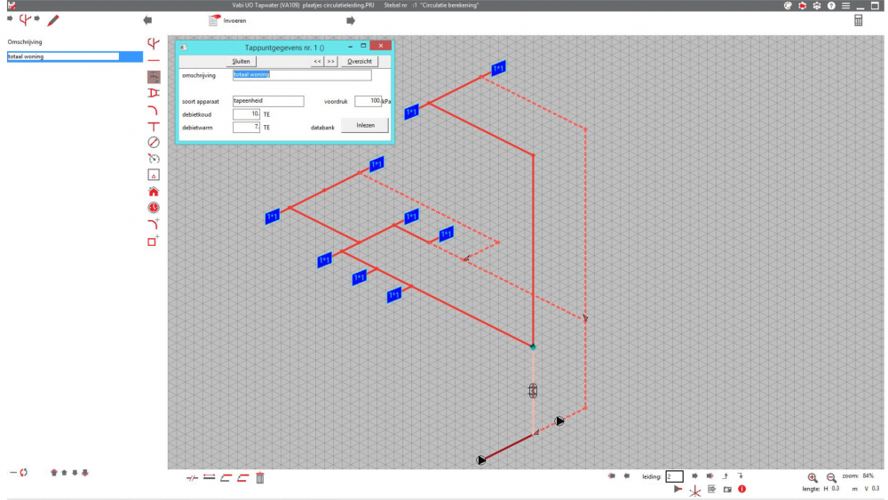Open the calculator icon at top right

tap(858, 20)
